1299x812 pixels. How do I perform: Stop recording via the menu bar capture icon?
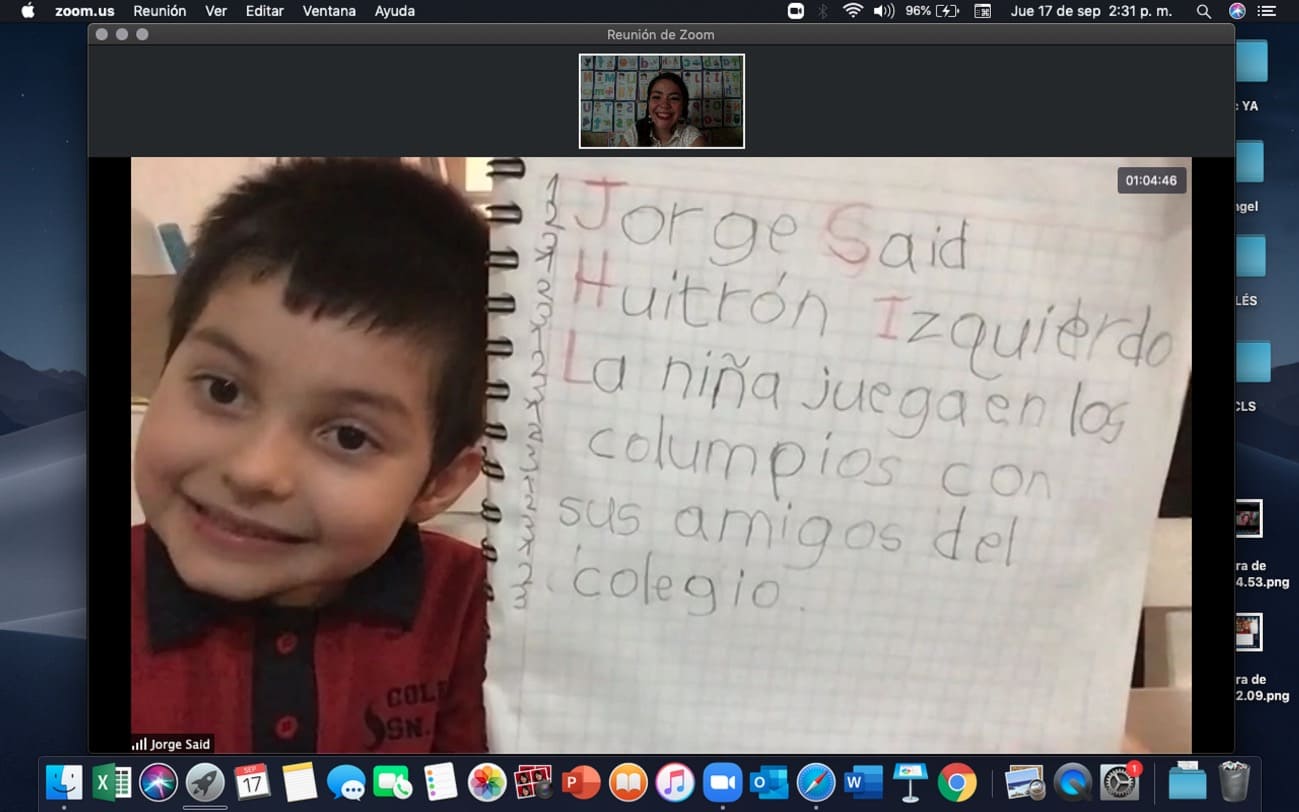coord(796,11)
